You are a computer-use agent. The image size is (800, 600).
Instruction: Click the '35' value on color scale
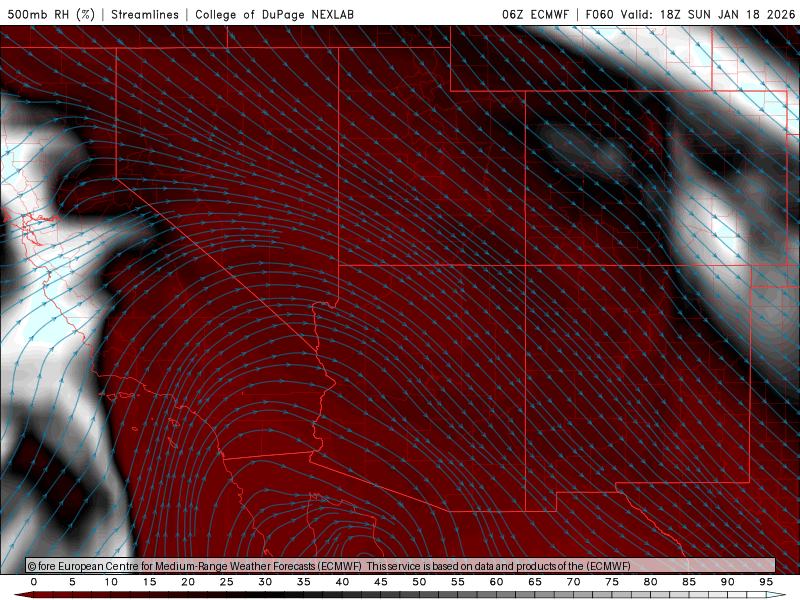pos(304,582)
